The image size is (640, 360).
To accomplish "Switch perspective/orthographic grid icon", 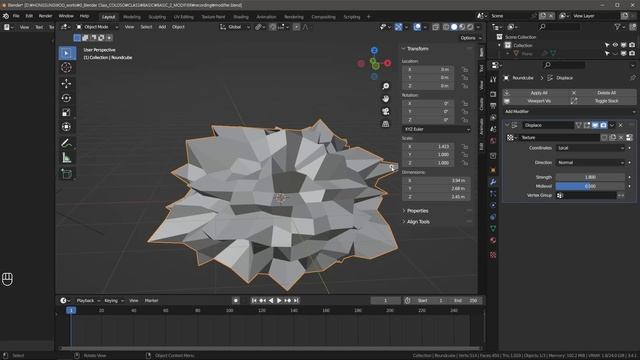I will pos(386,124).
